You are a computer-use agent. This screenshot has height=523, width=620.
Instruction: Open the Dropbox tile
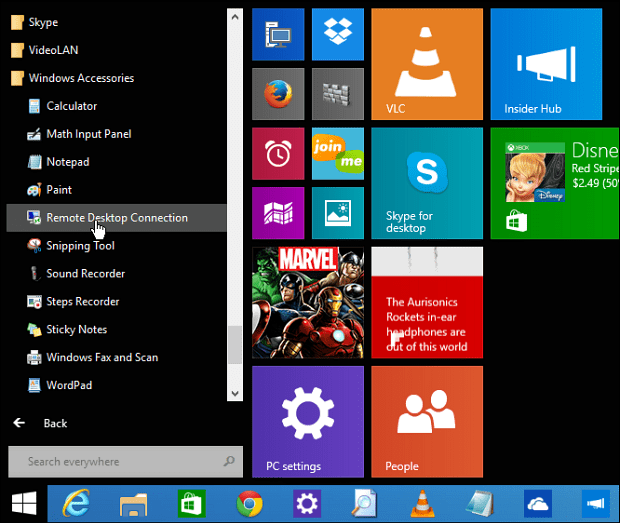[x=338, y=34]
